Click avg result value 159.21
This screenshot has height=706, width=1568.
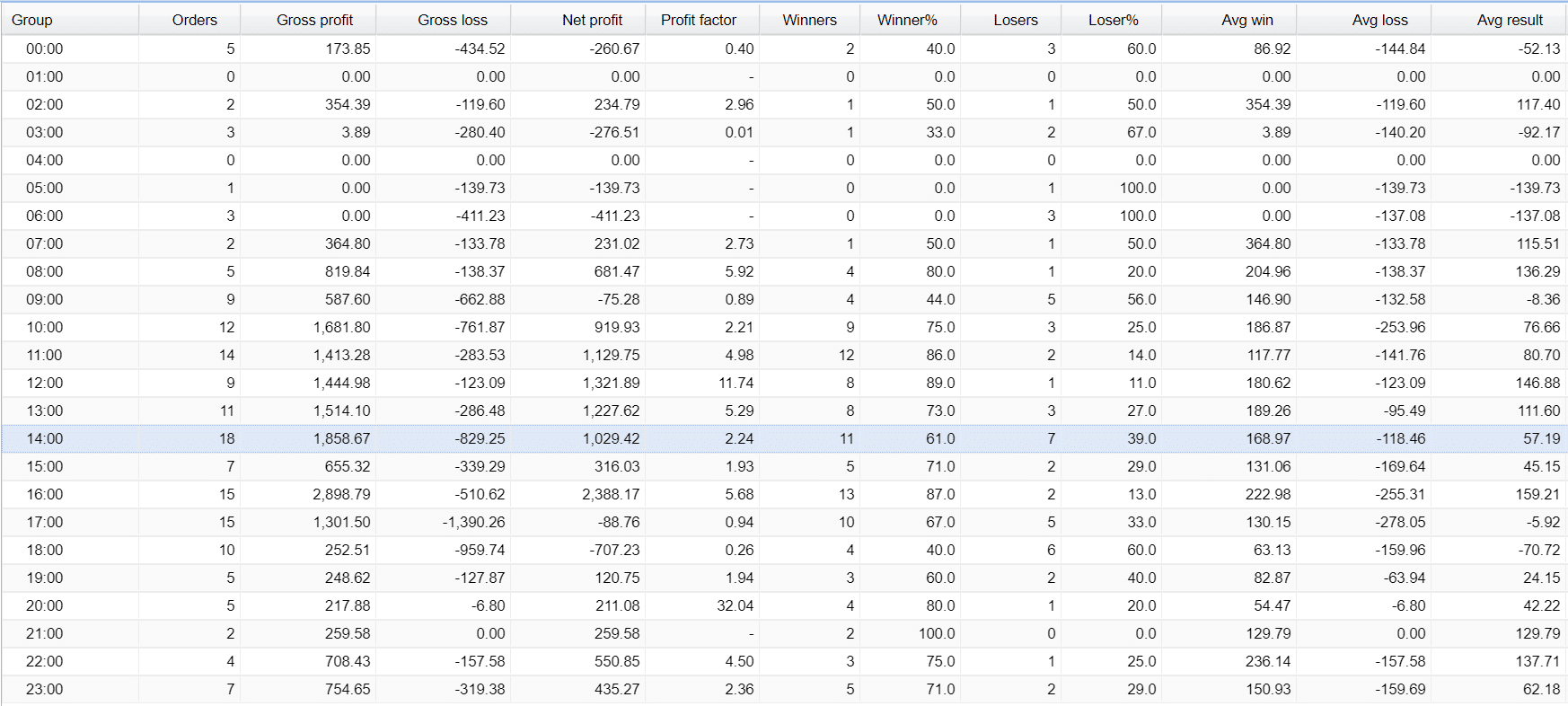pyautogui.click(x=1537, y=494)
